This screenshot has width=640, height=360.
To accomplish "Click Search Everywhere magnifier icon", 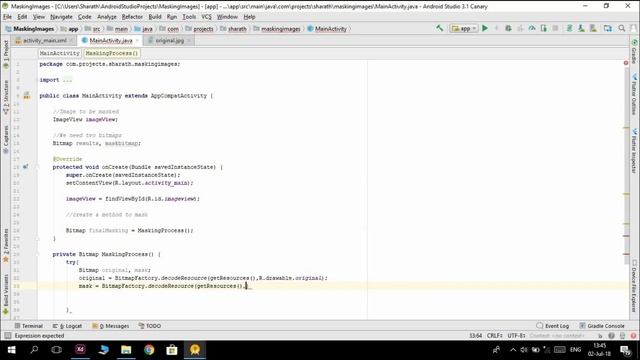I will [x=622, y=28].
